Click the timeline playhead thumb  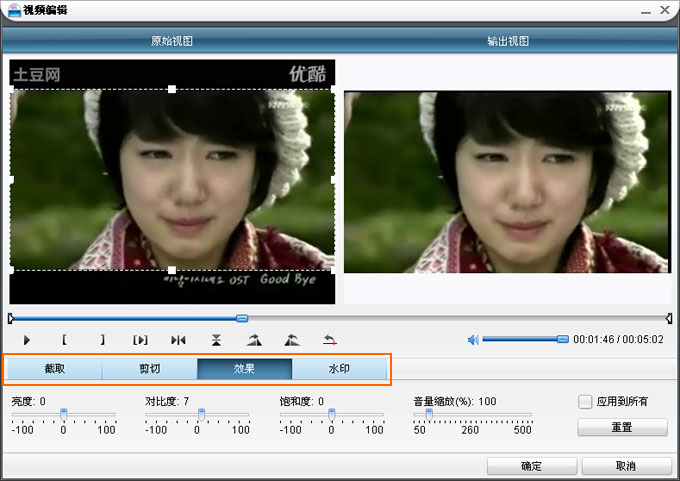tap(242, 319)
